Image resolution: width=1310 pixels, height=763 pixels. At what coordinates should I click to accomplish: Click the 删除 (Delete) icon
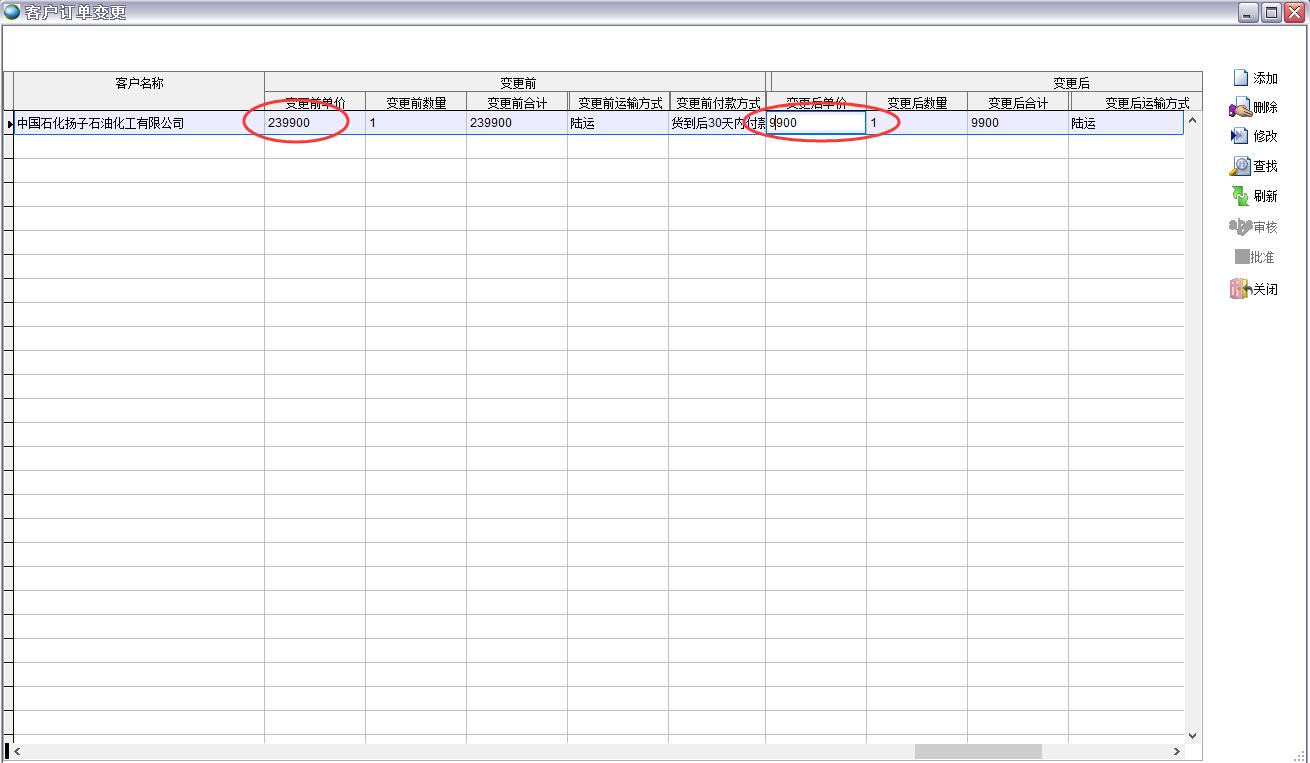[x=1240, y=107]
